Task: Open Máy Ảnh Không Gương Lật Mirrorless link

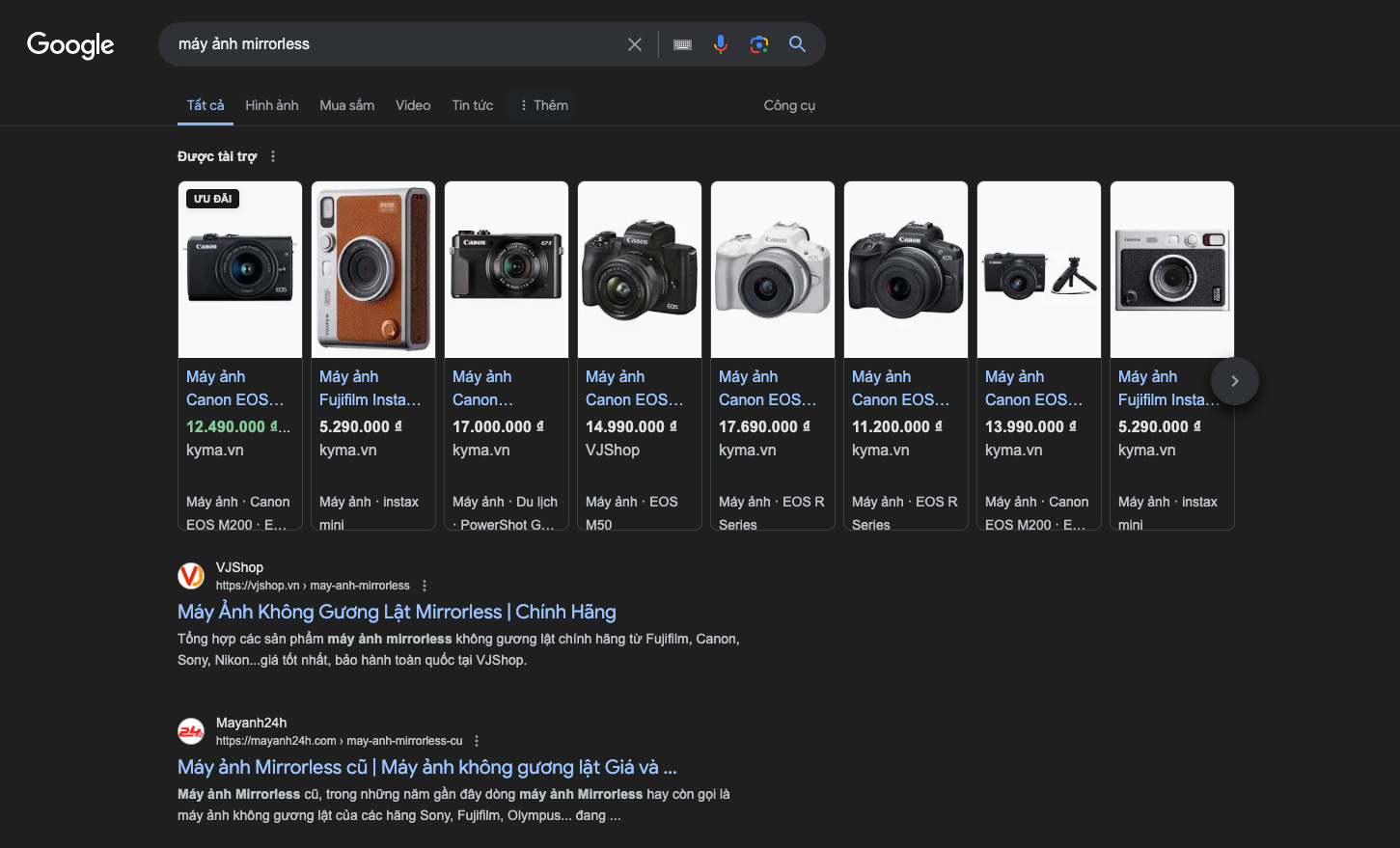Action: coord(397,612)
